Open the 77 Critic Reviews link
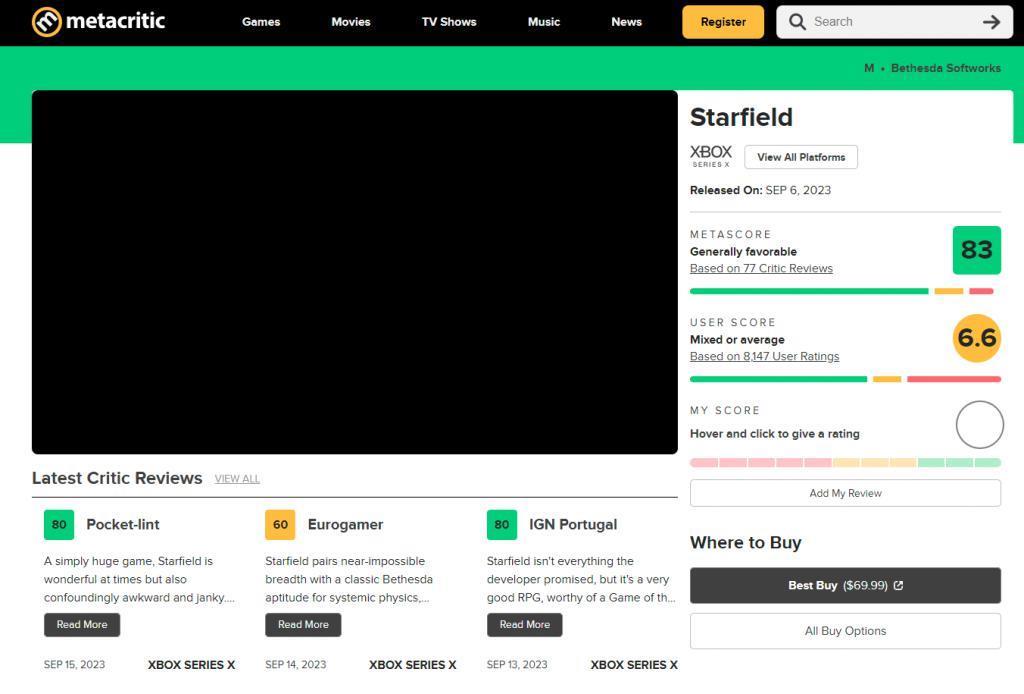This screenshot has width=1024, height=694. (761, 269)
